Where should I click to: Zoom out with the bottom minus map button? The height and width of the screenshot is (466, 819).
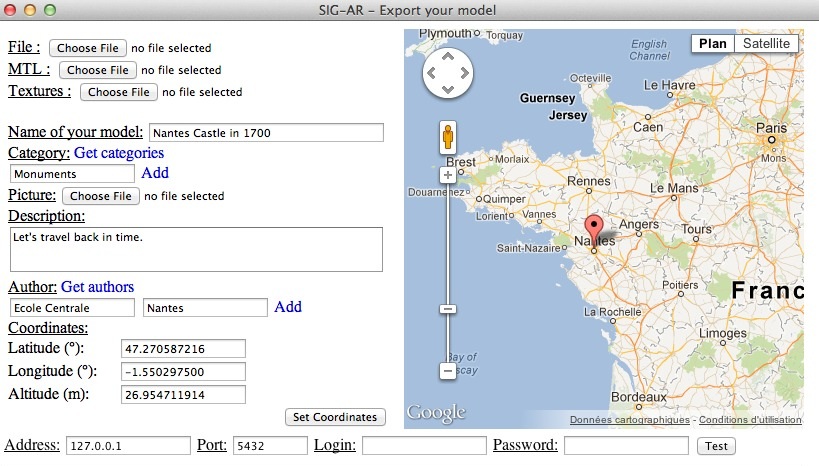point(448,371)
